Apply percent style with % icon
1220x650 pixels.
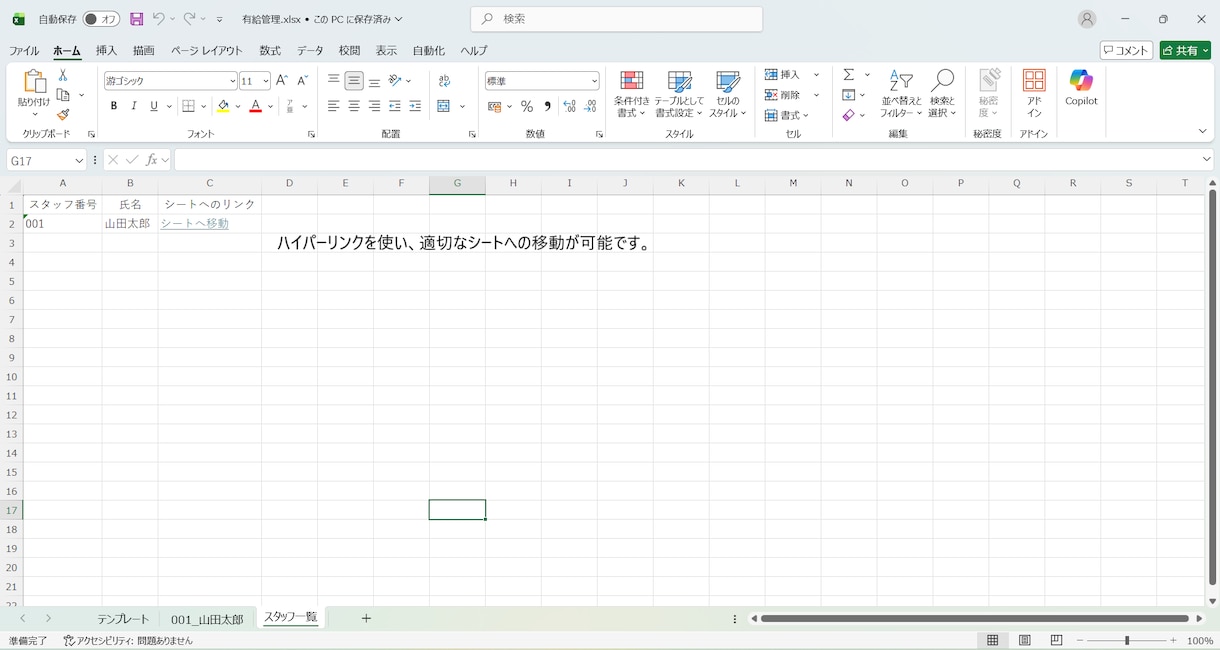527,106
